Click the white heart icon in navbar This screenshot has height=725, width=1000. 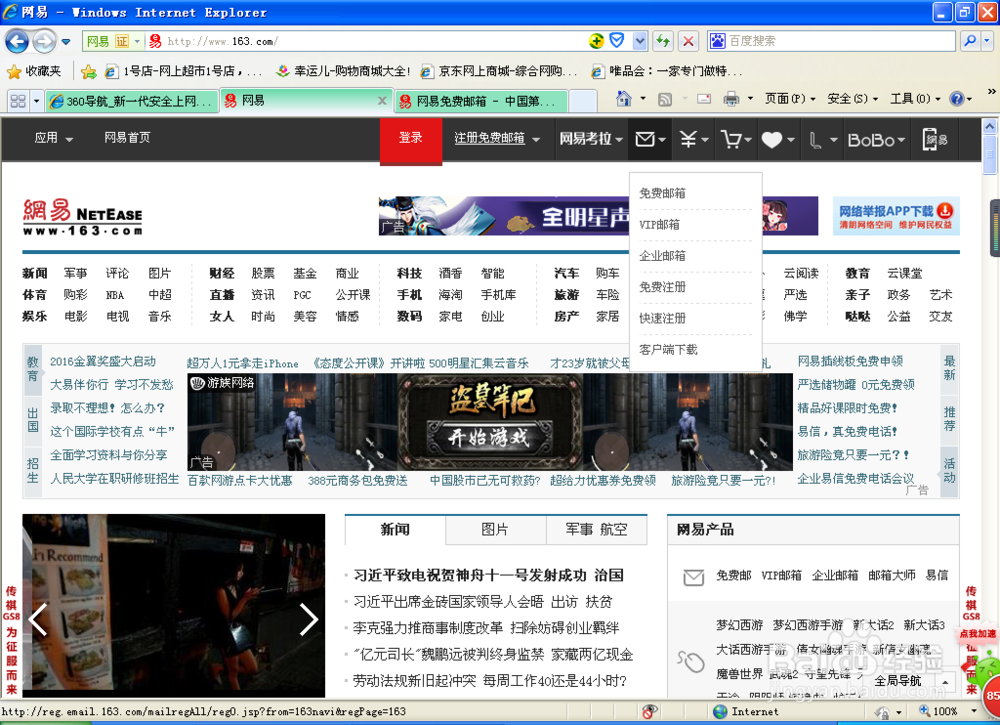point(772,140)
